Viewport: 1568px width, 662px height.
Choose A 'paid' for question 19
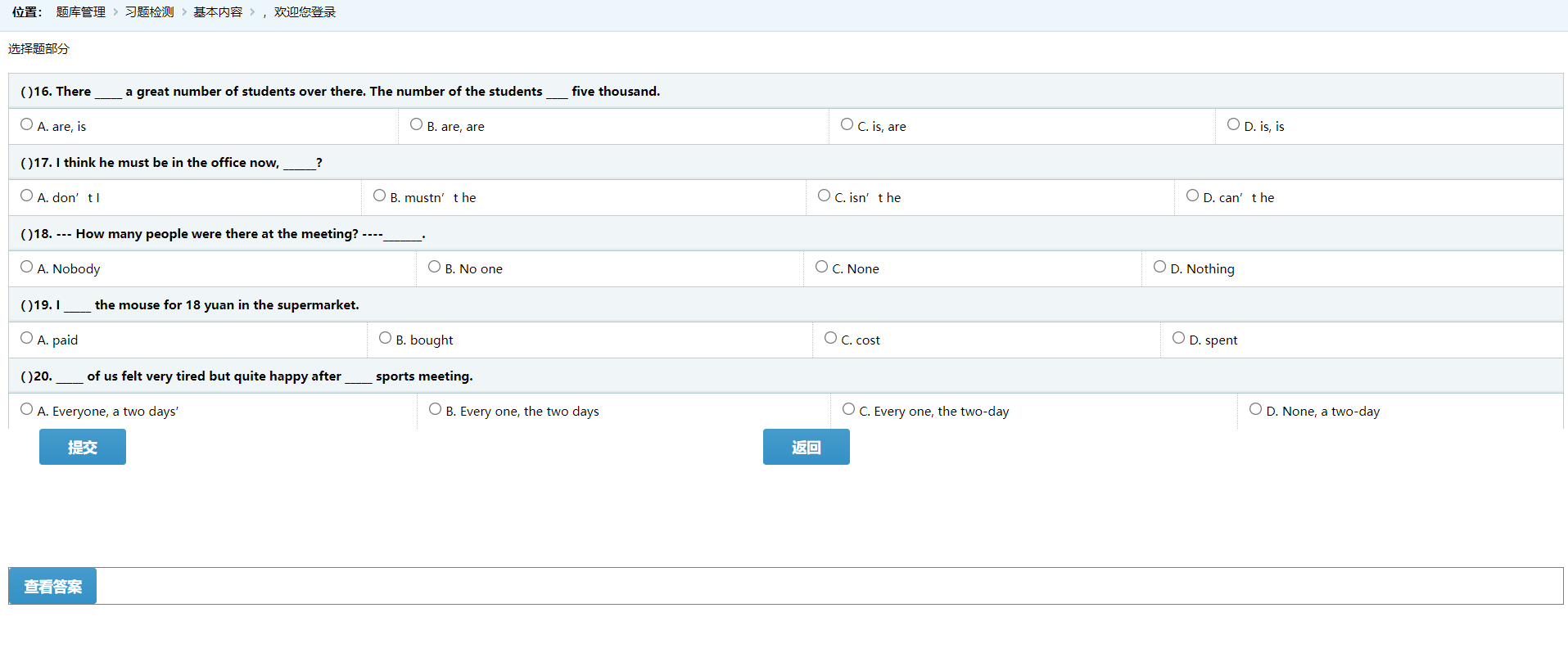click(27, 338)
